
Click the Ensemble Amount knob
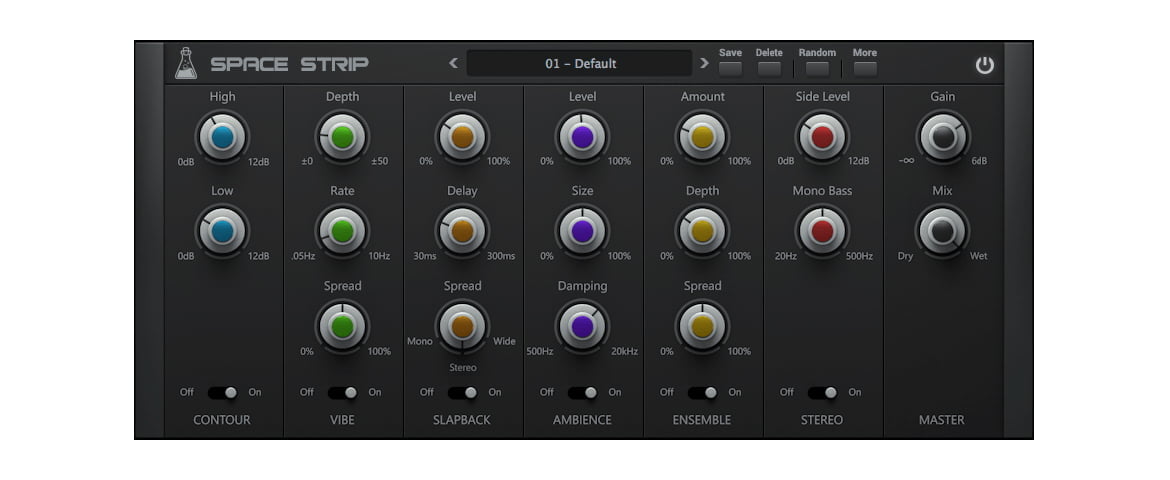coord(702,137)
